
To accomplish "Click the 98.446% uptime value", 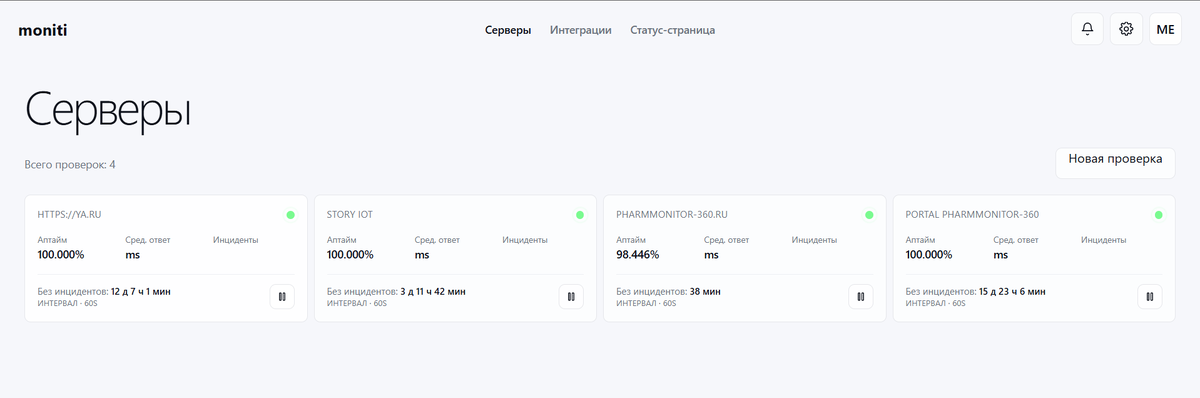I will pyautogui.click(x=638, y=255).
